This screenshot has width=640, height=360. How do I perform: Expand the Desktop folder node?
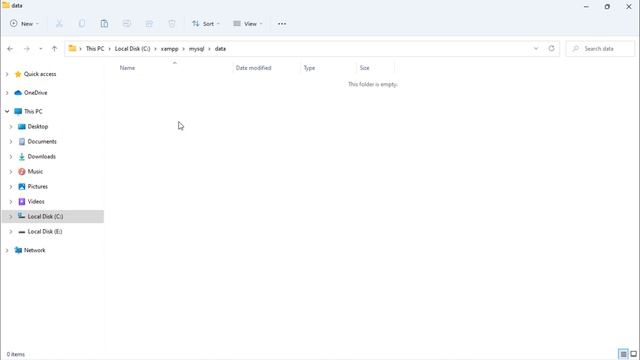coord(11,127)
